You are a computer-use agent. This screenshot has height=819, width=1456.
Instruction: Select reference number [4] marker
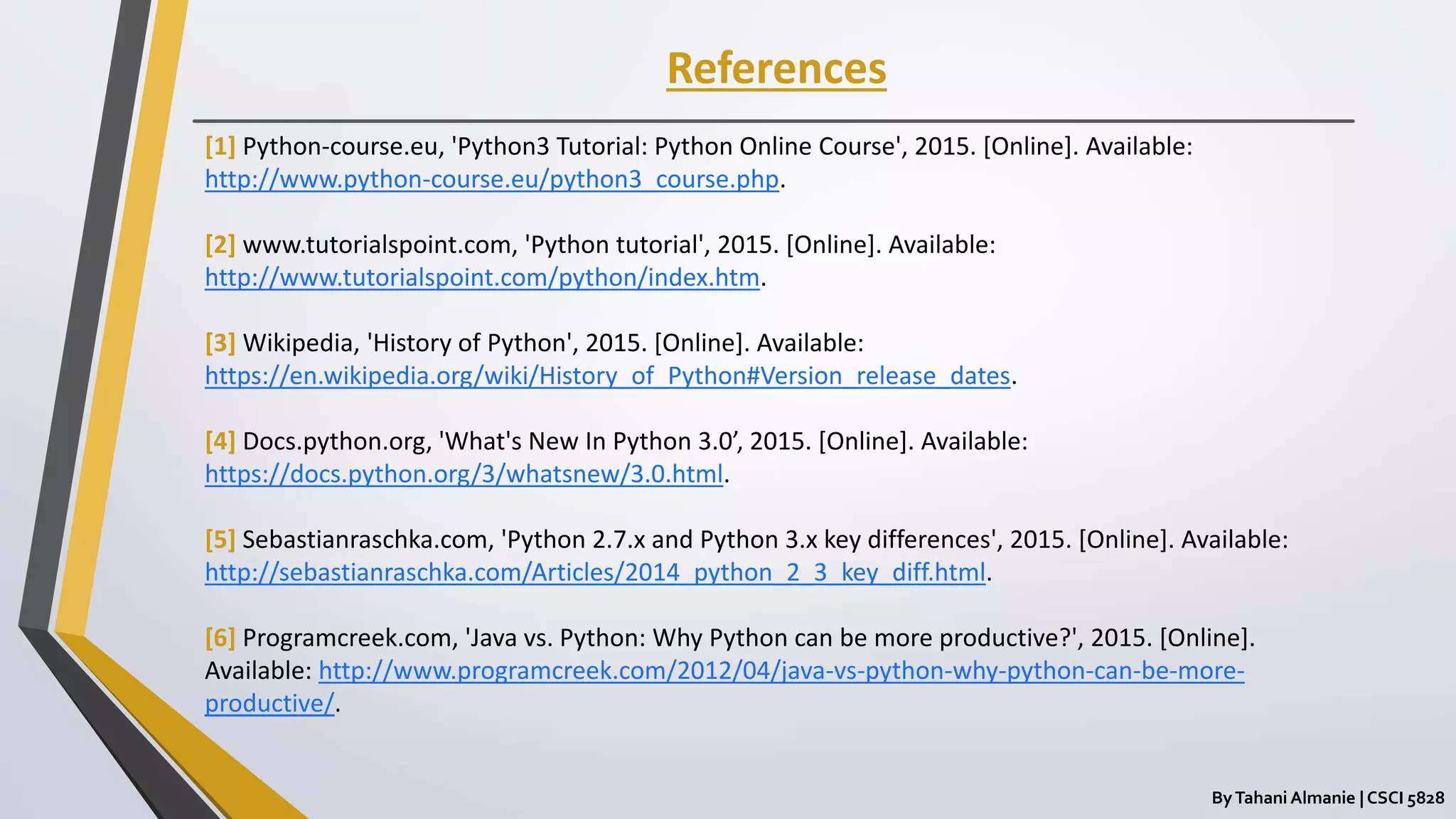pos(220,441)
